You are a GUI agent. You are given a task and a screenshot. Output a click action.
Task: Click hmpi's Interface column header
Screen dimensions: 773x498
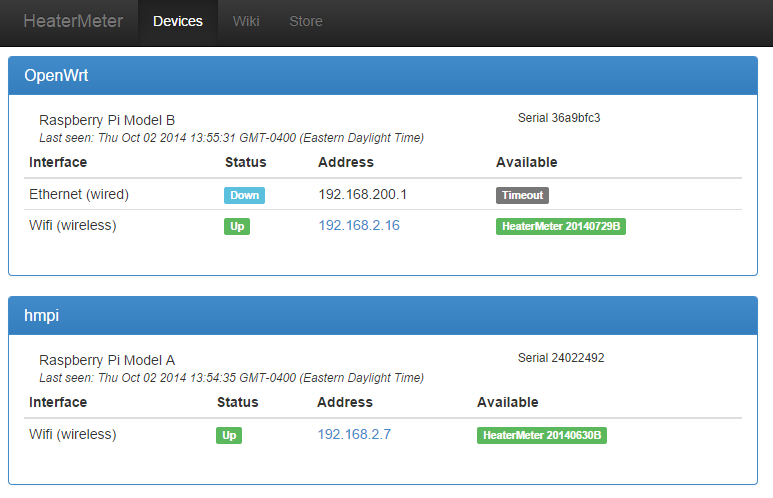click(x=58, y=402)
